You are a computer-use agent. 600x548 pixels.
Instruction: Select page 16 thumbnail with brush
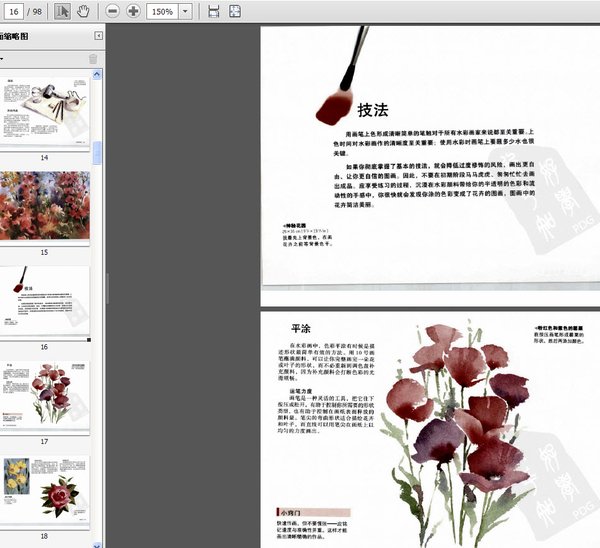pos(45,300)
